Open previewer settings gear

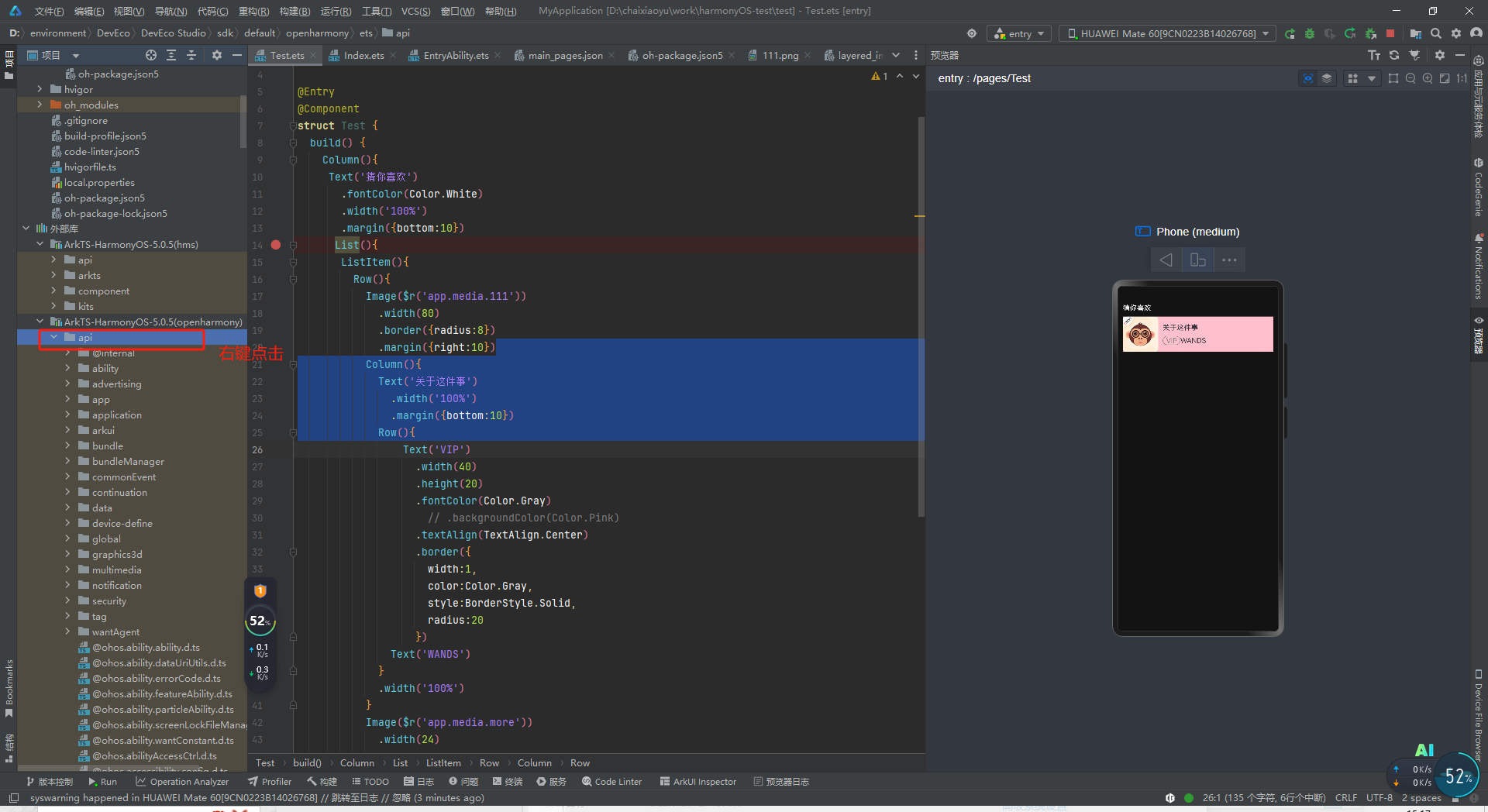point(1440,55)
